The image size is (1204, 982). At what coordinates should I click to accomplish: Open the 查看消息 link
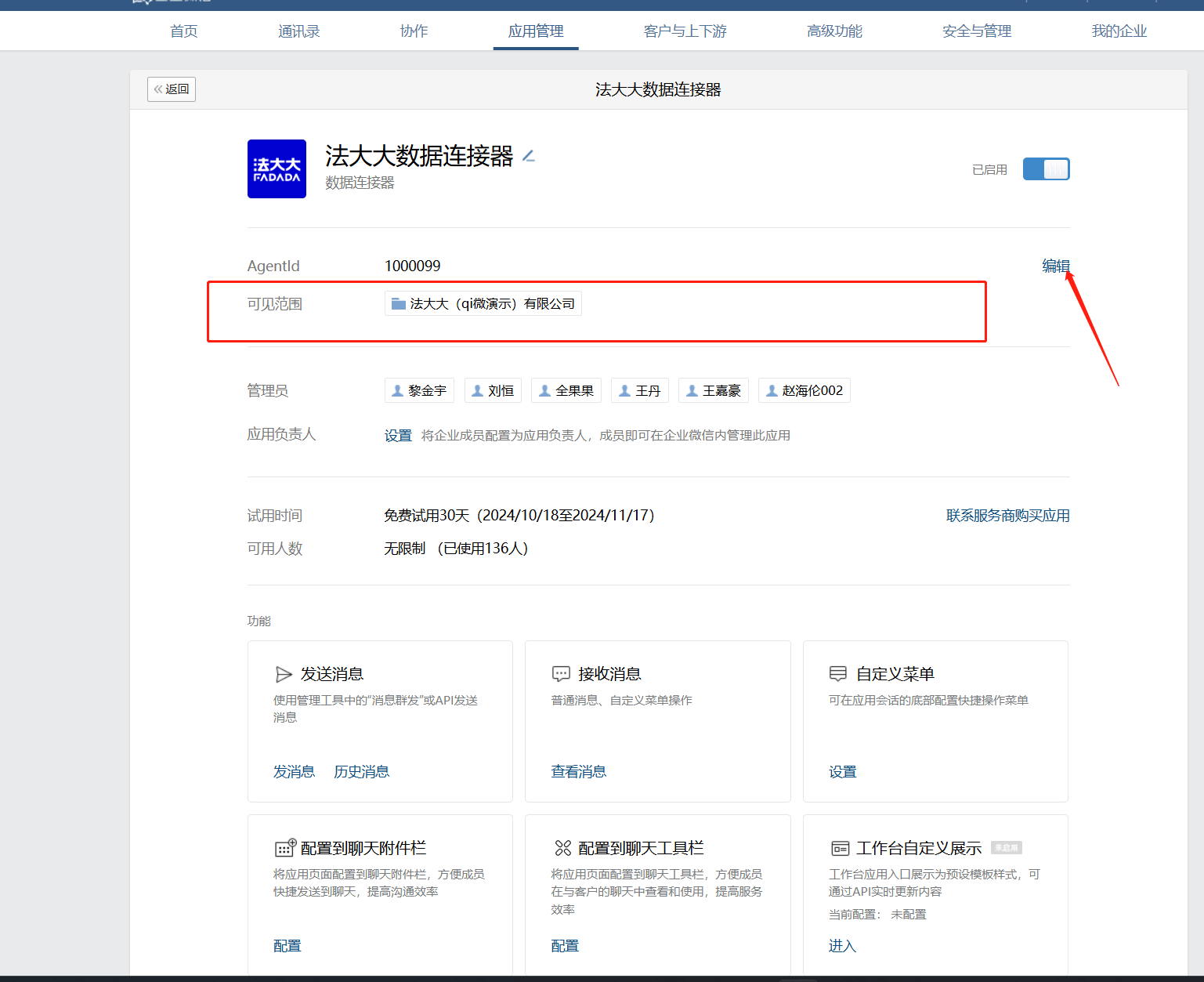579,772
